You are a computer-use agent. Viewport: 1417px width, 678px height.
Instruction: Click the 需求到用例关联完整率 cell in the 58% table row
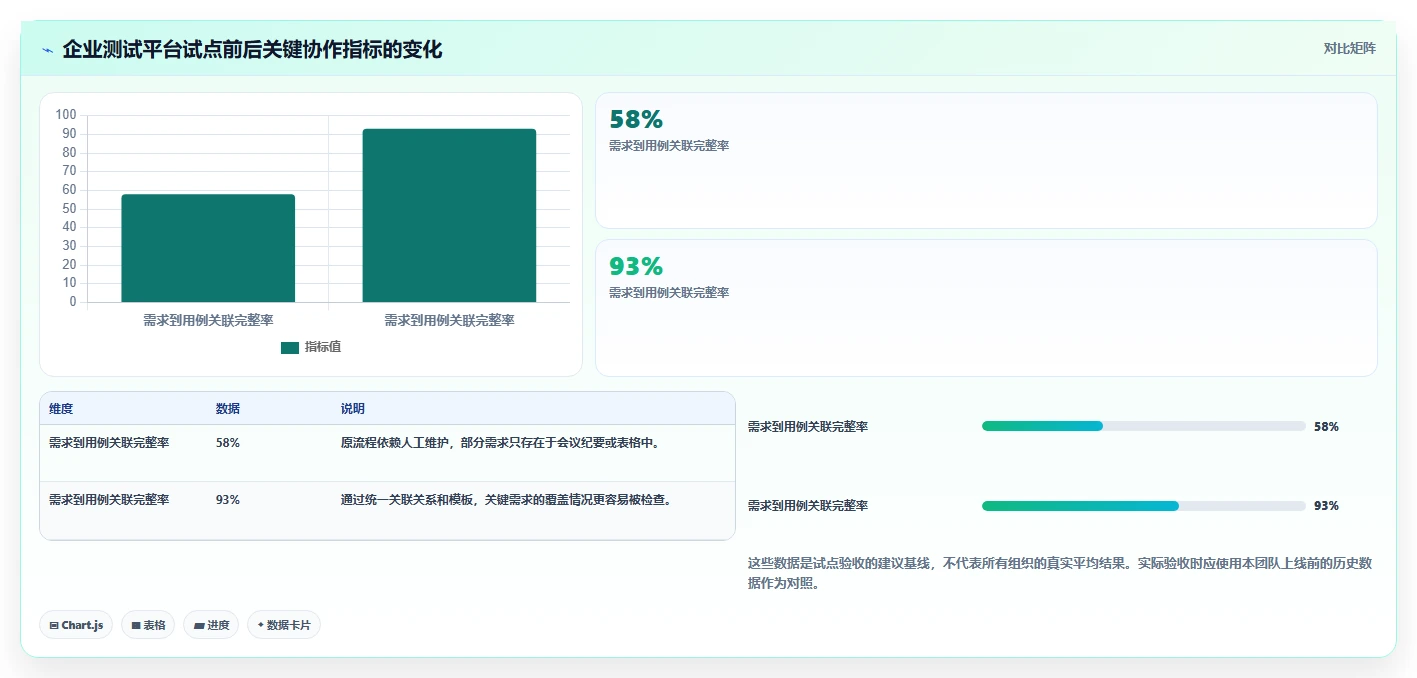pos(109,443)
